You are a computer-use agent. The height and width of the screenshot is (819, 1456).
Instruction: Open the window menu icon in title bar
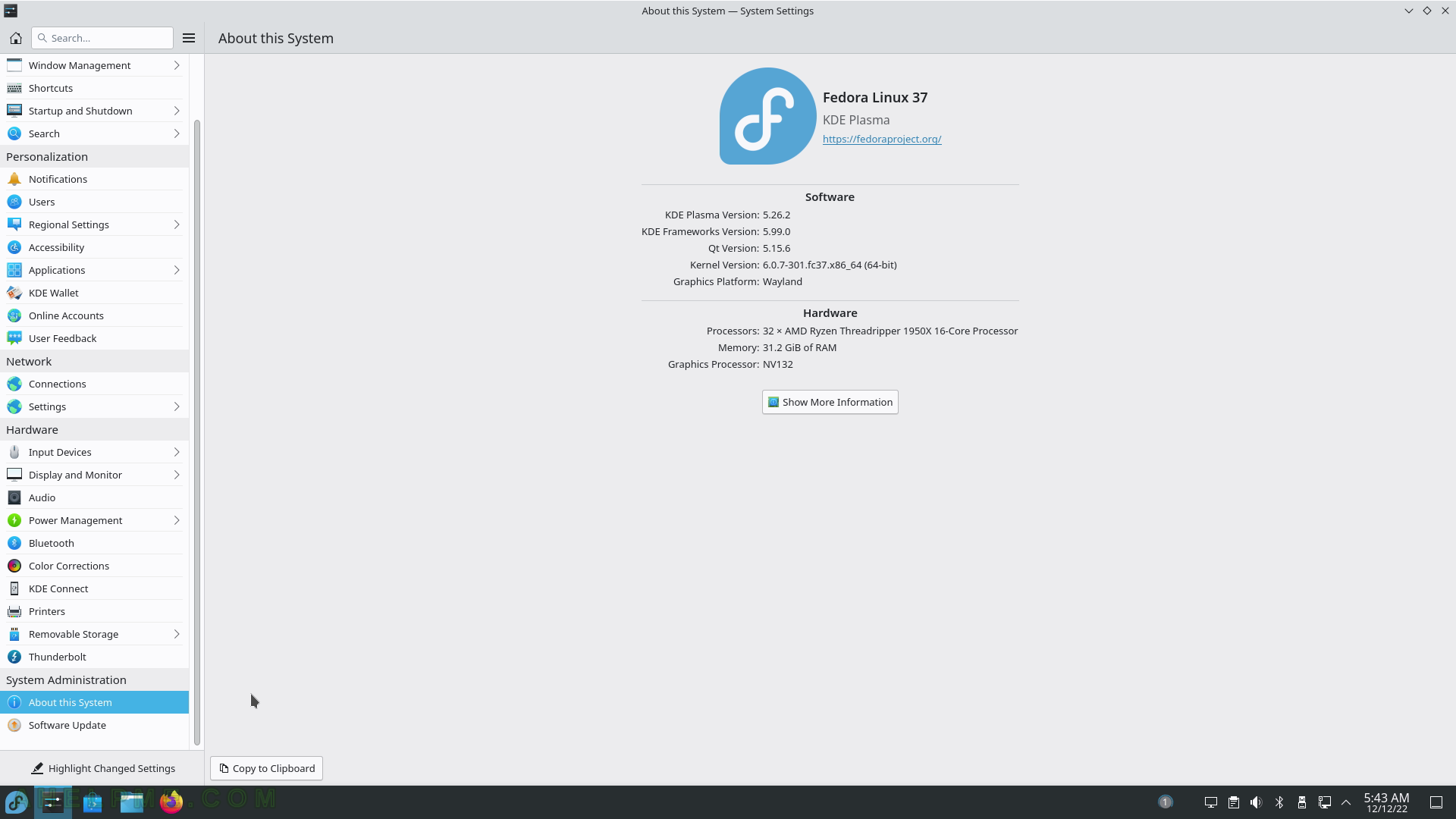coord(11,11)
